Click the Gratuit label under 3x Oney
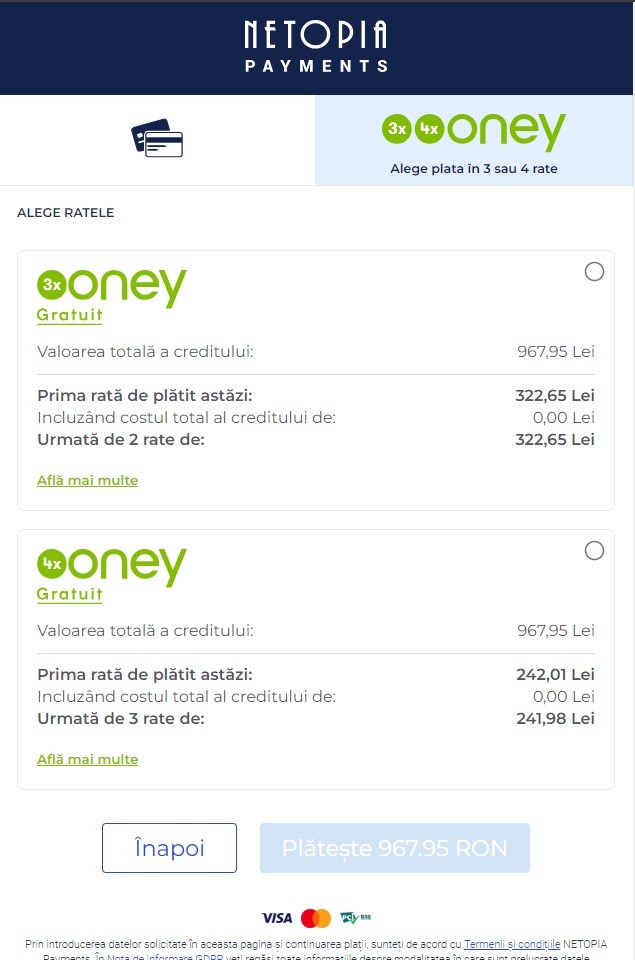The image size is (635, 960). [x=69, y=315]
